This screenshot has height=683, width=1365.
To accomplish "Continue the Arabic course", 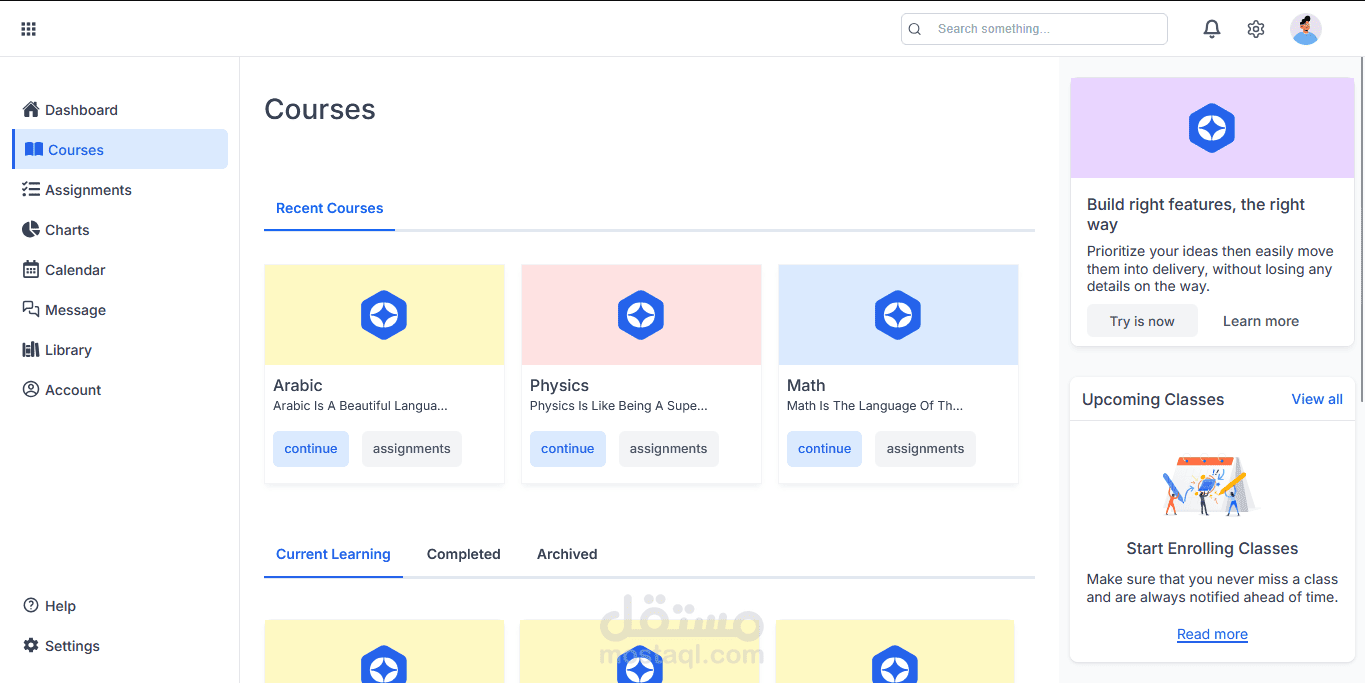I will [x=311, y=449].
